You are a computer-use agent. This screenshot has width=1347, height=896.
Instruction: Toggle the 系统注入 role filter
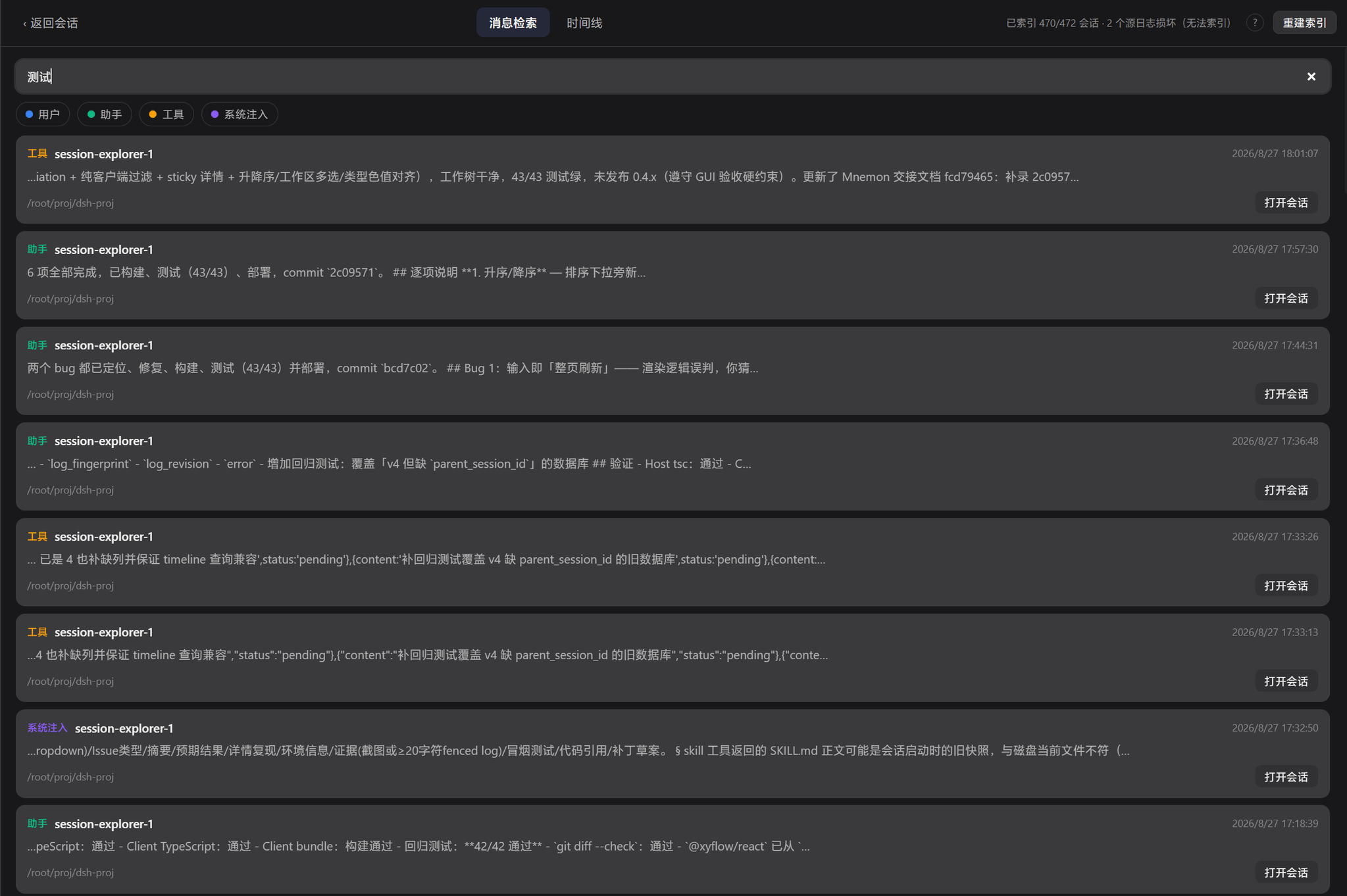(240, 114)
